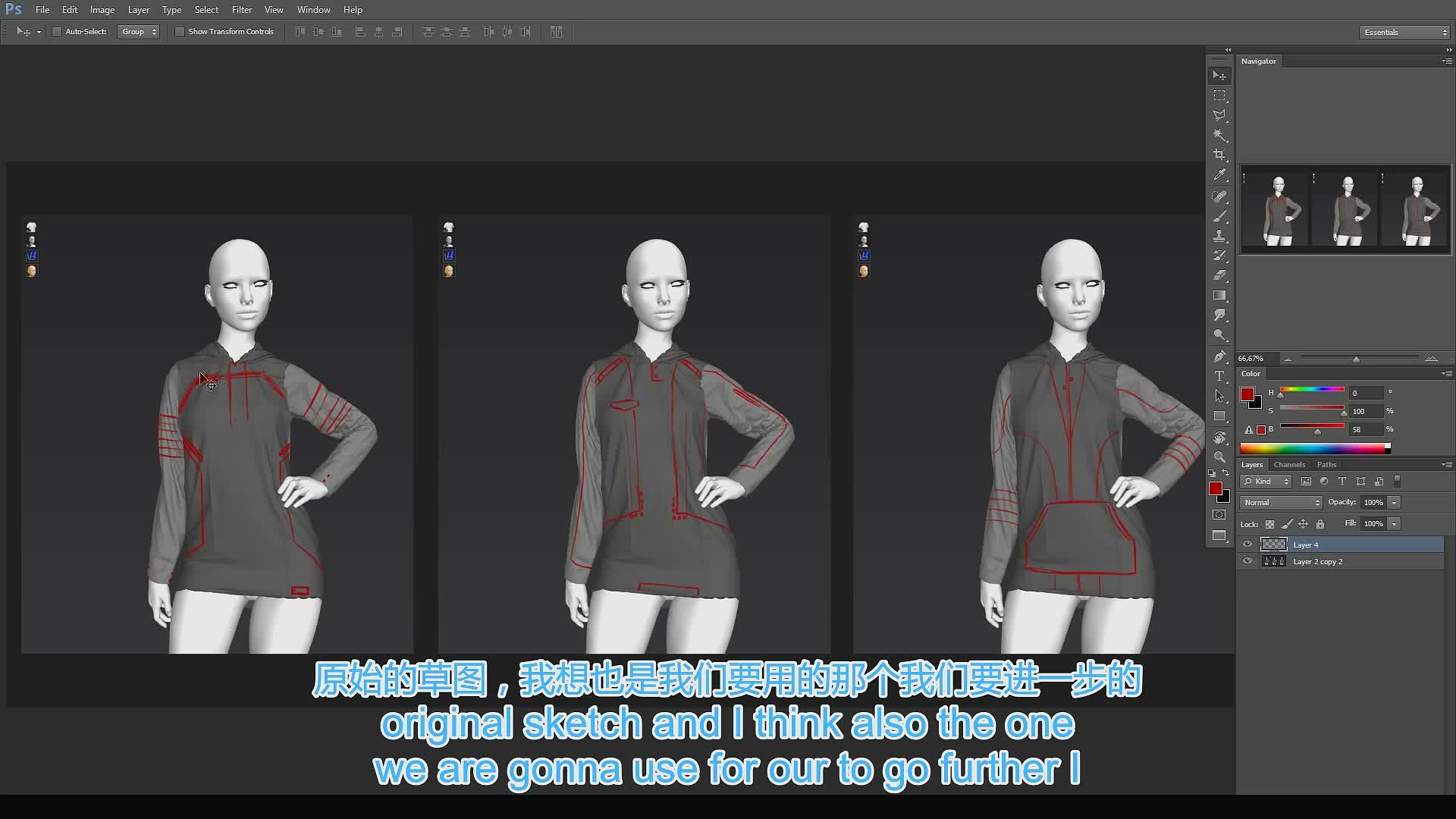
Task: Select the Rectangular Marquee tool
Action: pyautogui.click(x=1219, y=96)
